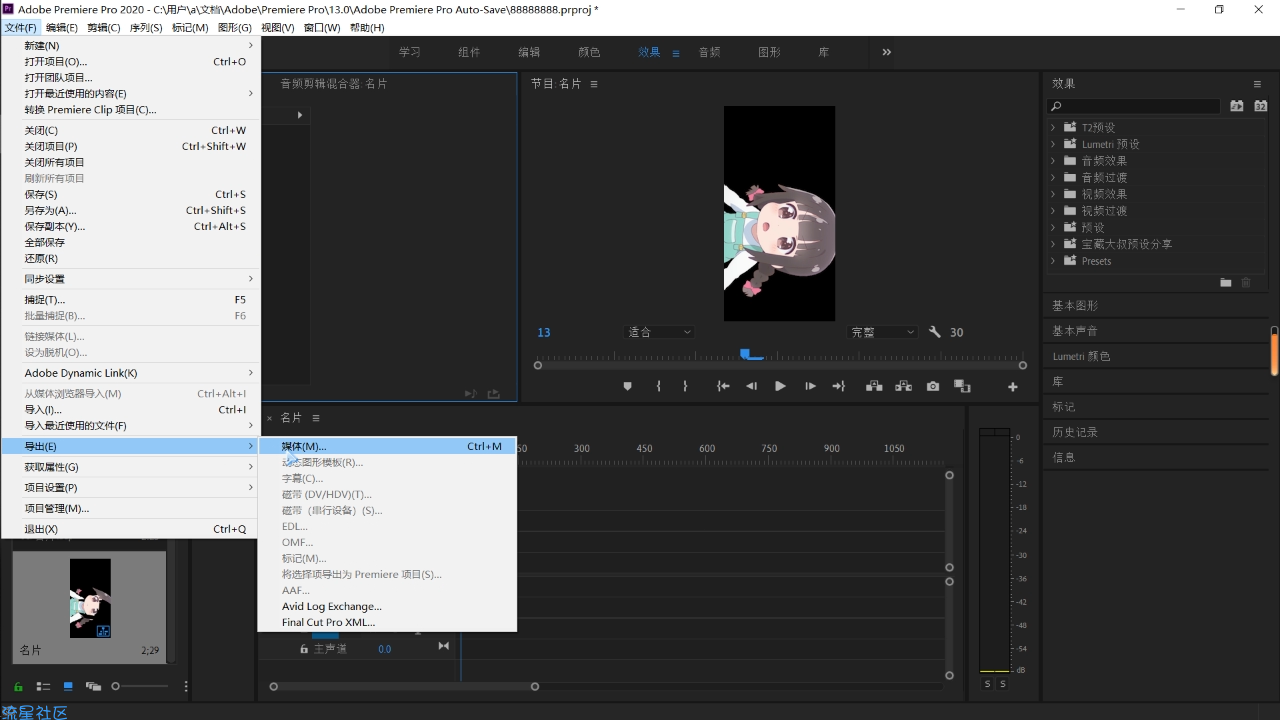Add a marker in the program monitor

628,386
